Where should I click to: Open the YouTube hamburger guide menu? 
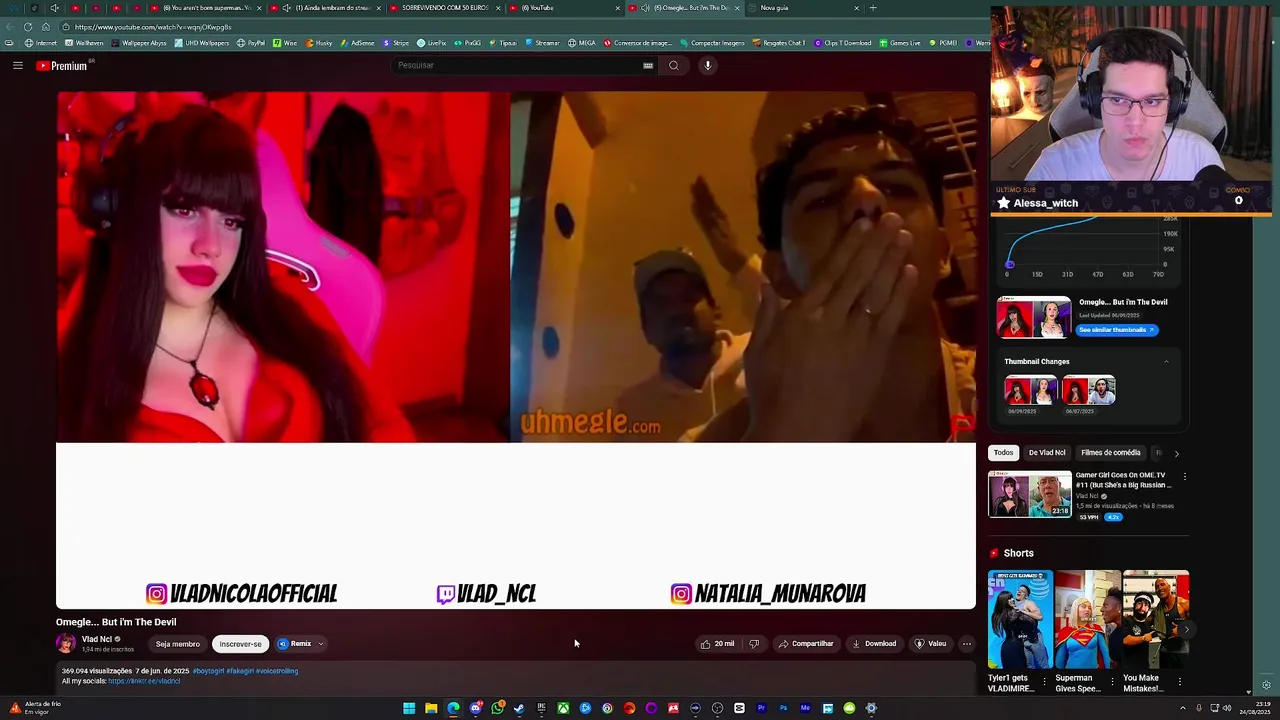click(x=17, y=65)
